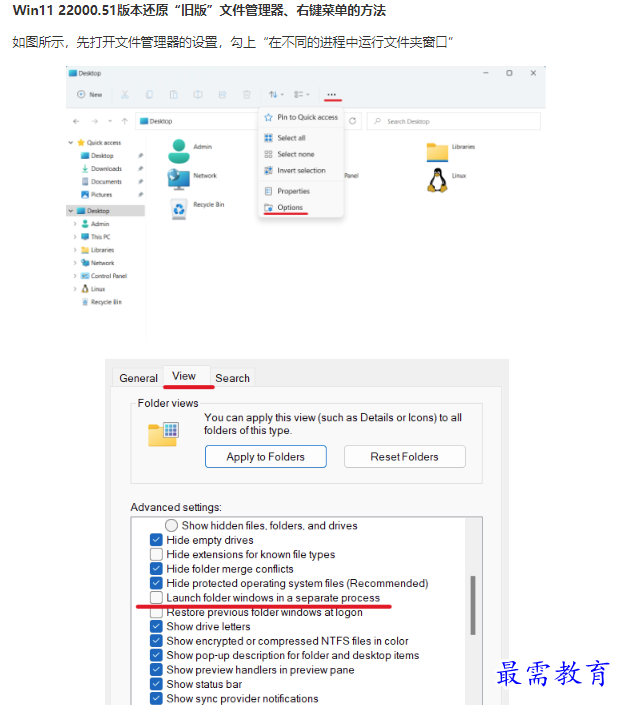Click the folder views icon

(164, 434)
